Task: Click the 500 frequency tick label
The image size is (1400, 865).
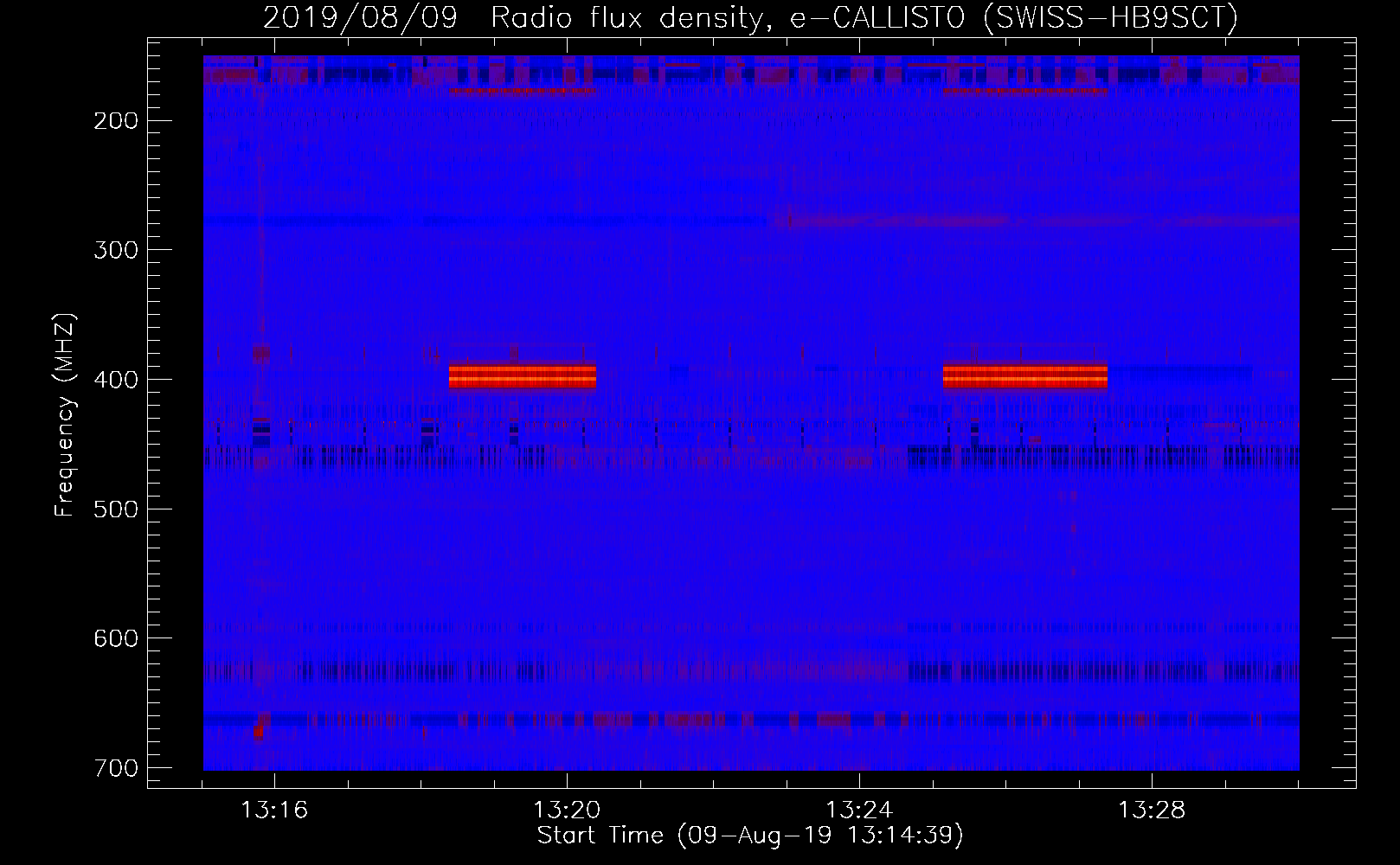Action: pyautogui.click(x=115, y=509)
